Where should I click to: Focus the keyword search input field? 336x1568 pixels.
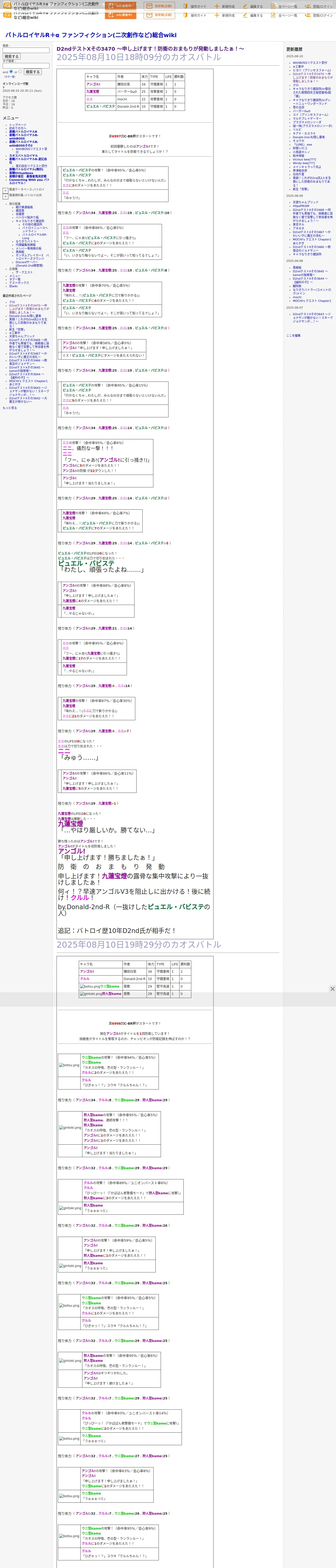(x=26, y=50)
